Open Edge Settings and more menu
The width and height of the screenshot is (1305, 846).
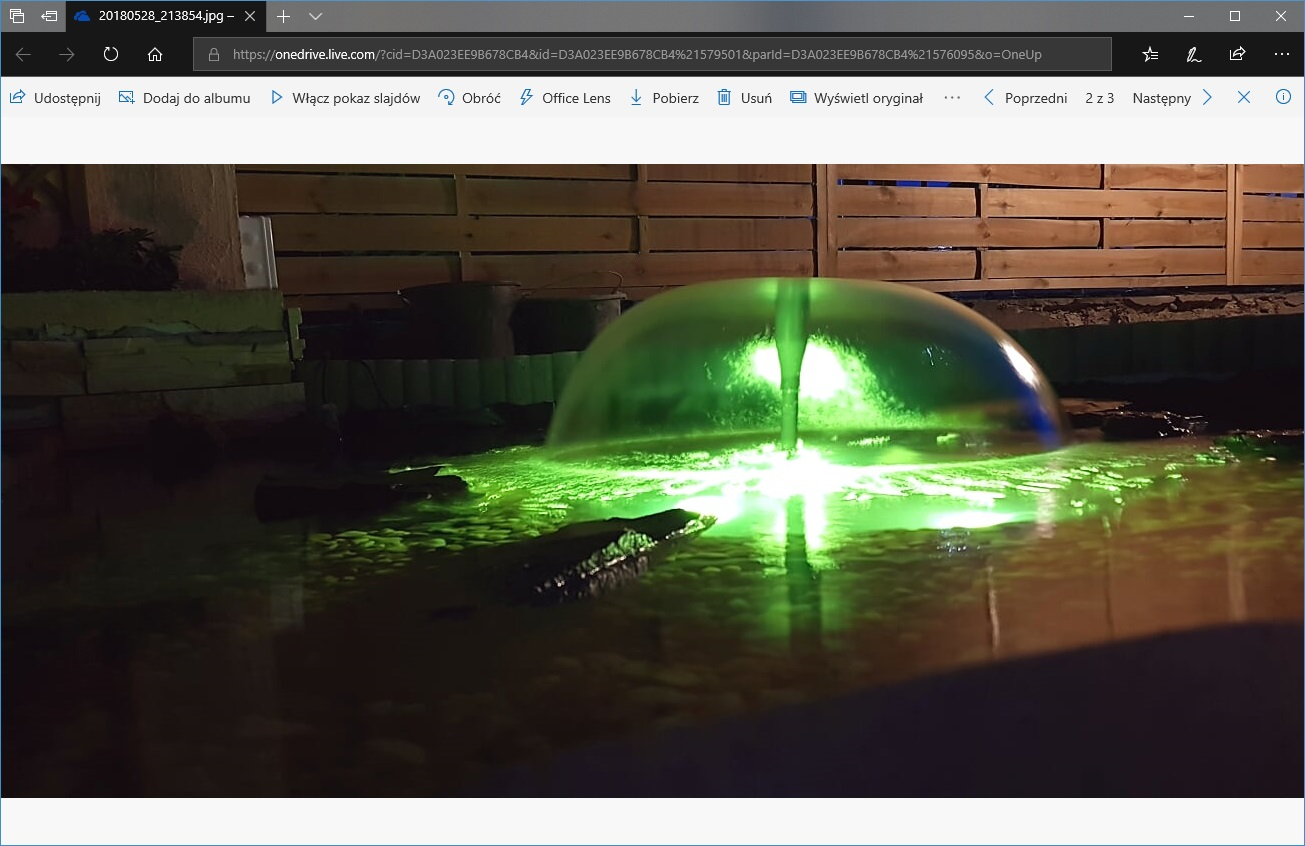point(1282,54)
